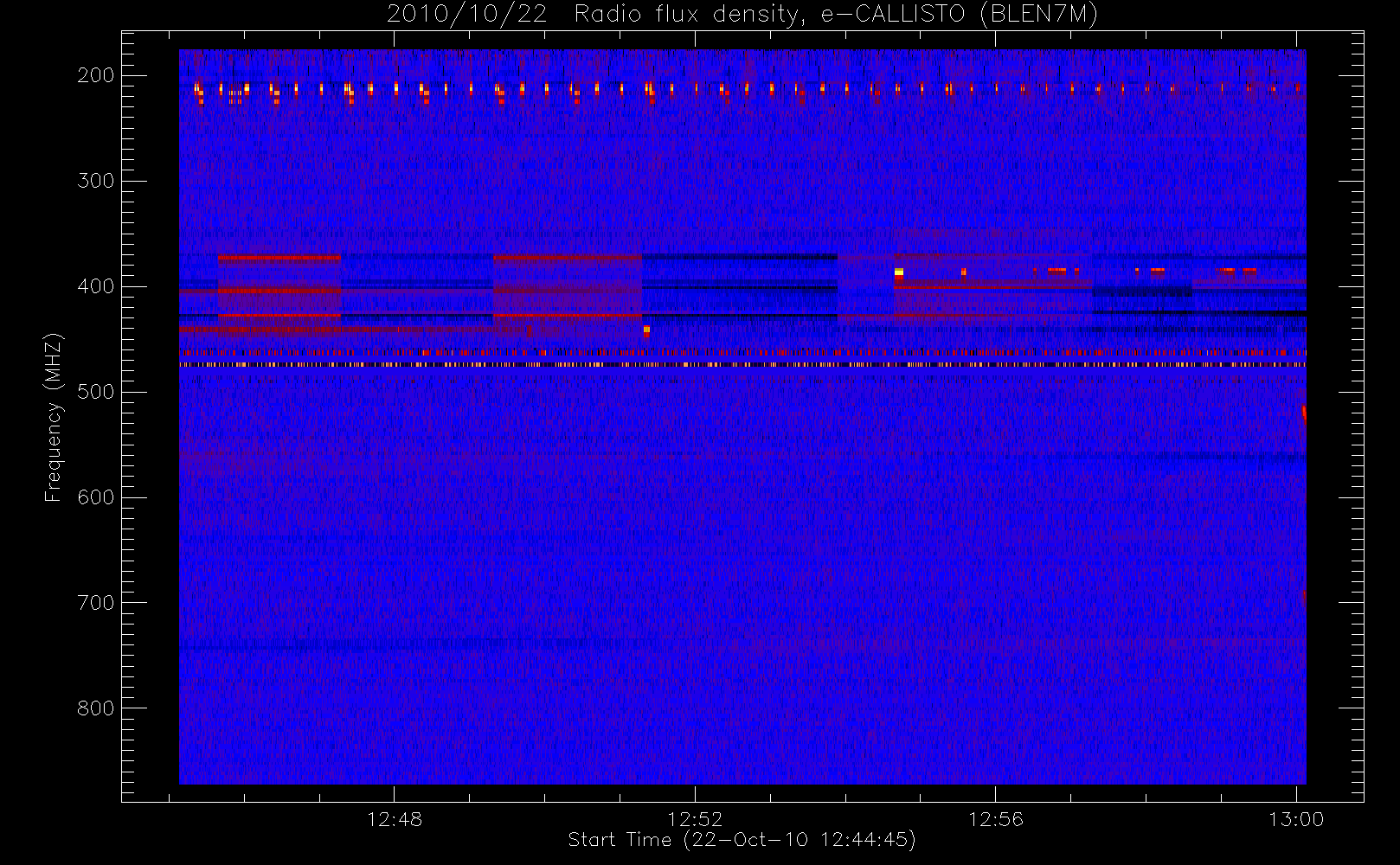Click the 12:48 time tick label
The image size is (1400, 865).
(395, 819)
